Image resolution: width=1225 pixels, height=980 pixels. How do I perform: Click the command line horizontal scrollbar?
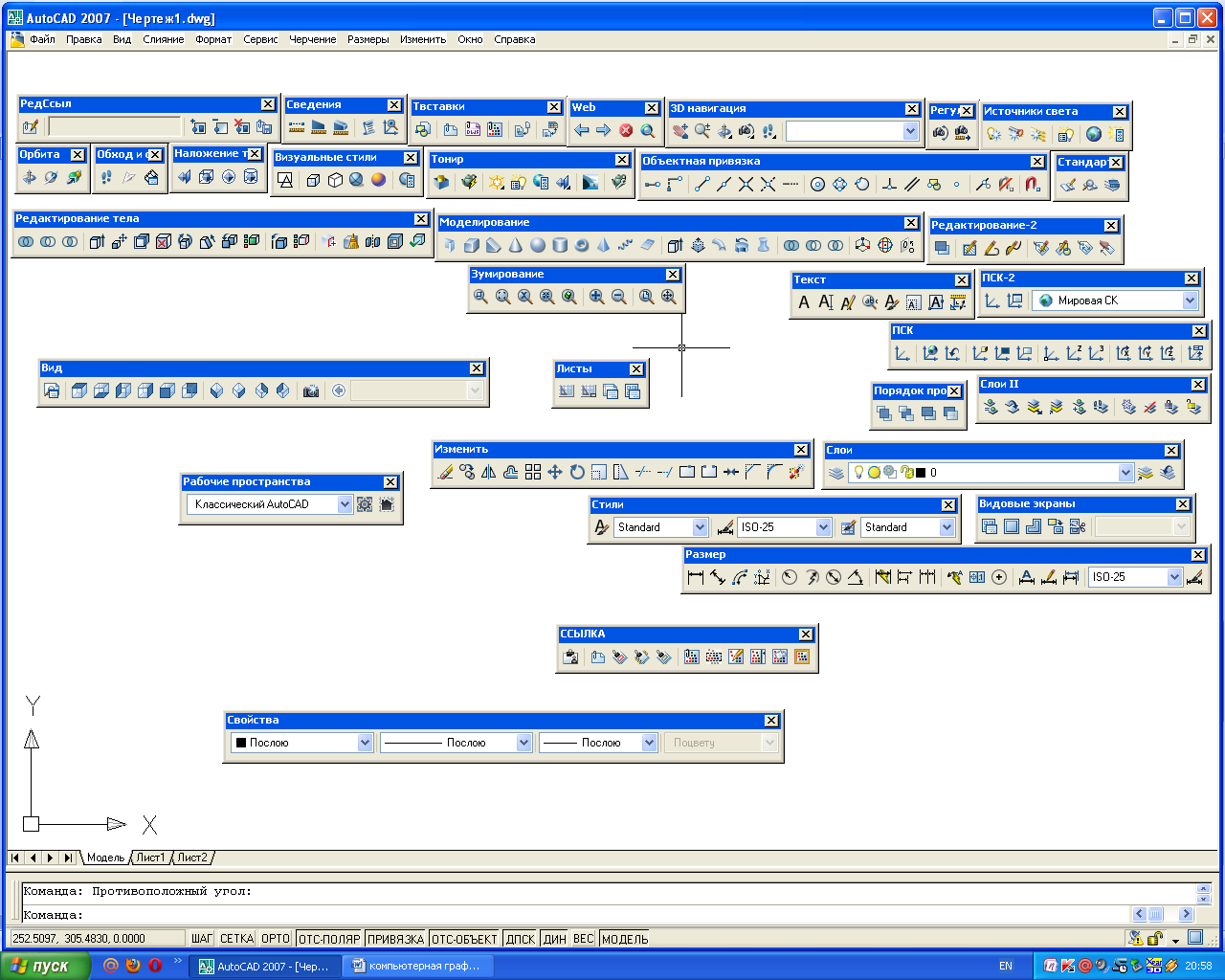point(1163,914)
